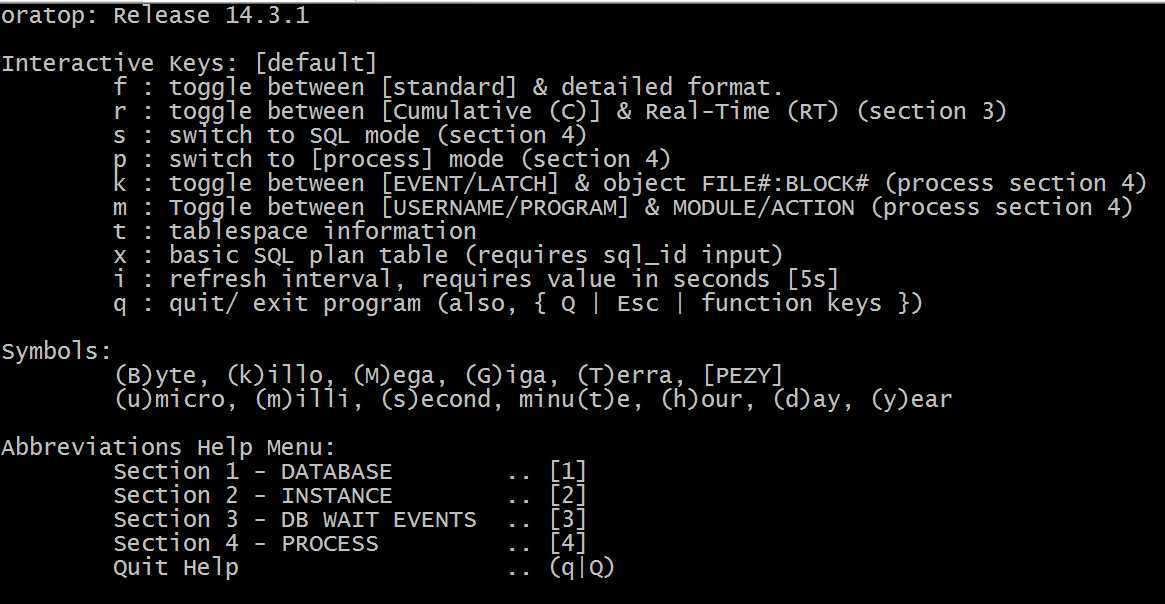Click the Quit Help (q|Q) option

(x=364, y=568)
